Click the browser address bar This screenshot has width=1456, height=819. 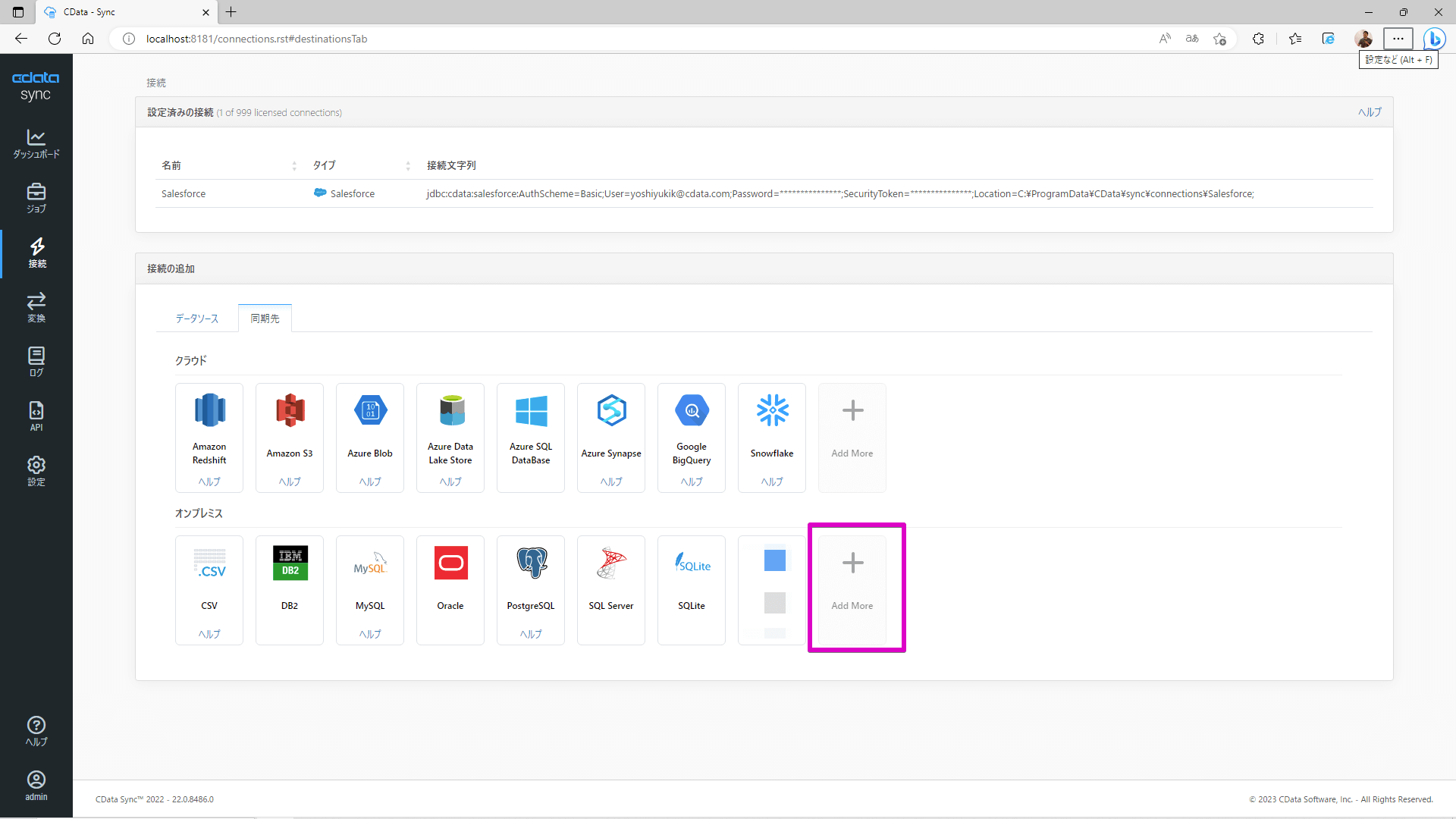(607, 39)
